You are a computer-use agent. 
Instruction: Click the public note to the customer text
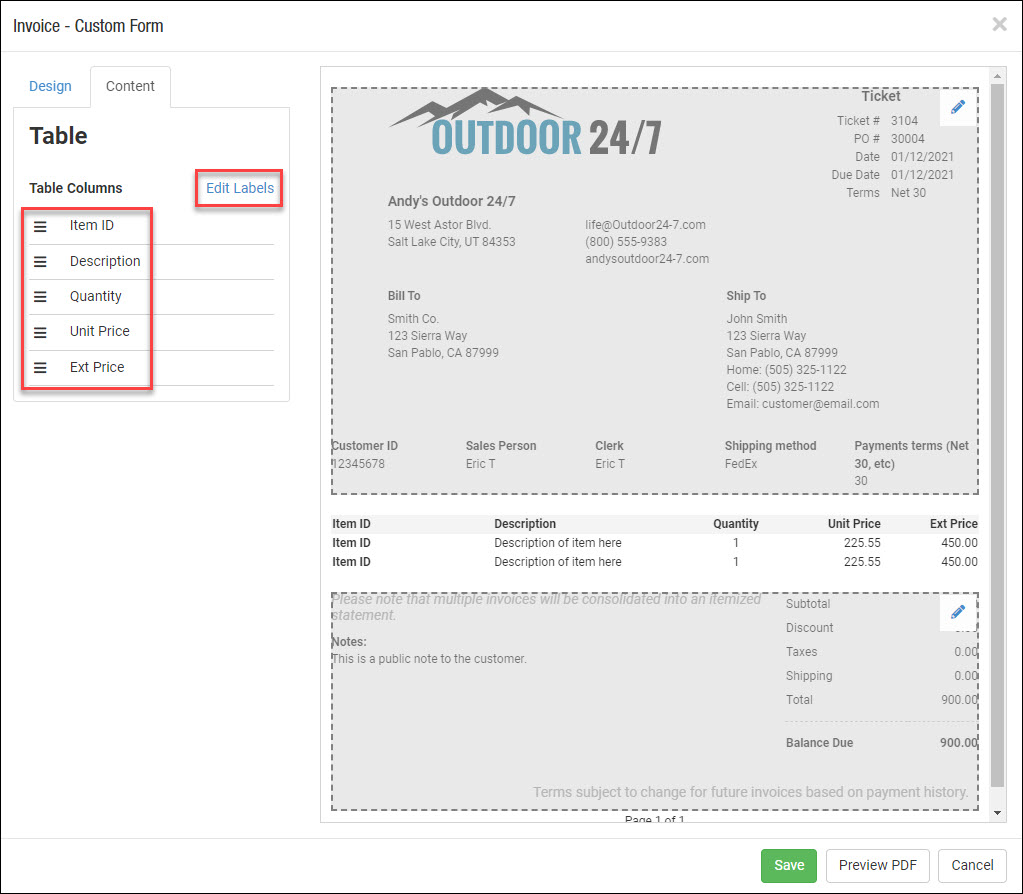click(429, 659)
